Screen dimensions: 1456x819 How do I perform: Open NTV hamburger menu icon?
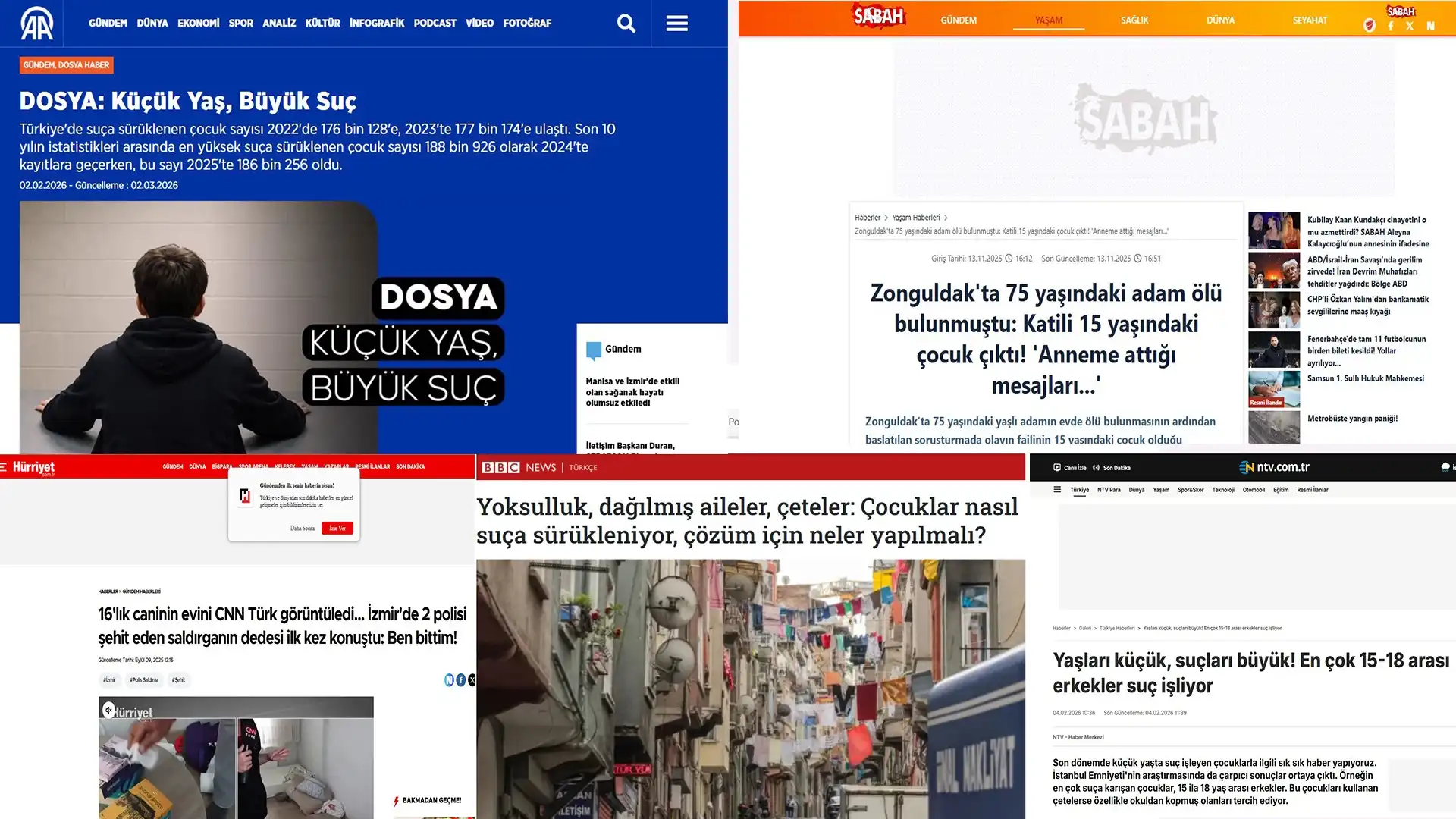[1057, 490]
